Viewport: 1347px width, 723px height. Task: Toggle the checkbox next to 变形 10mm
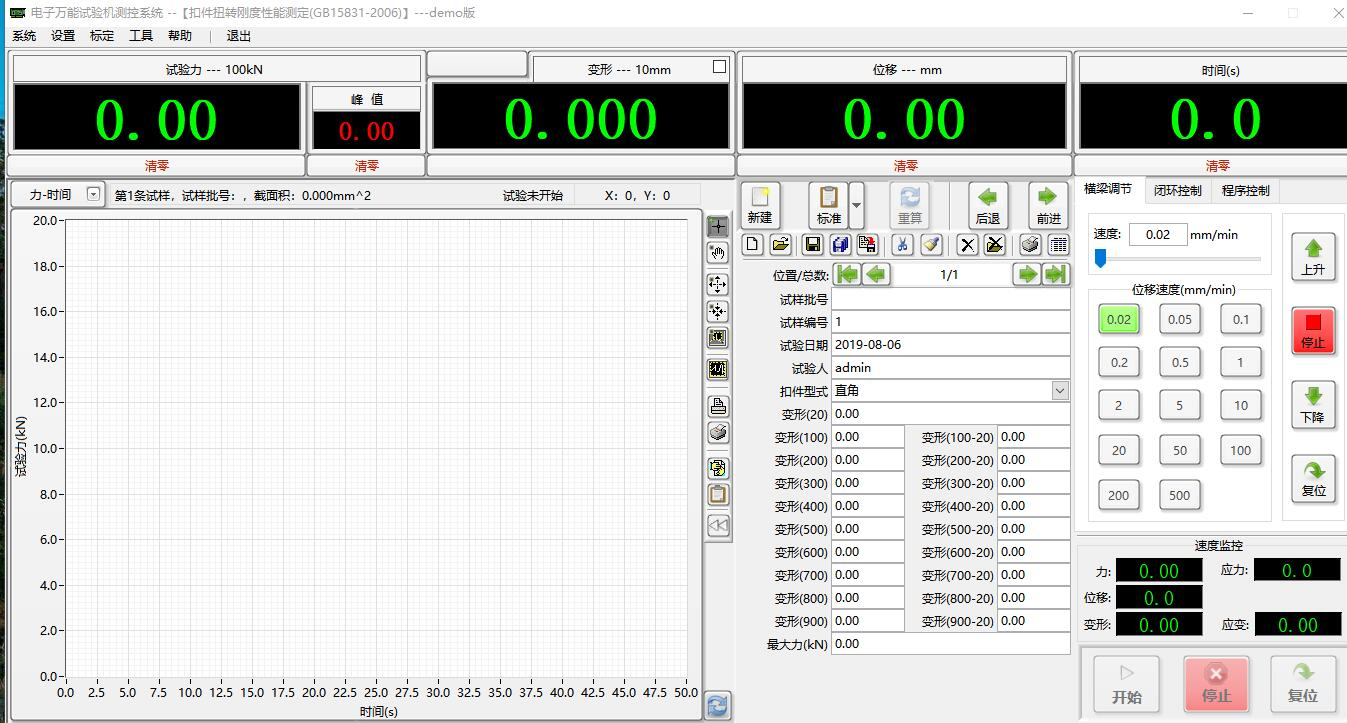tap(719, 67)
